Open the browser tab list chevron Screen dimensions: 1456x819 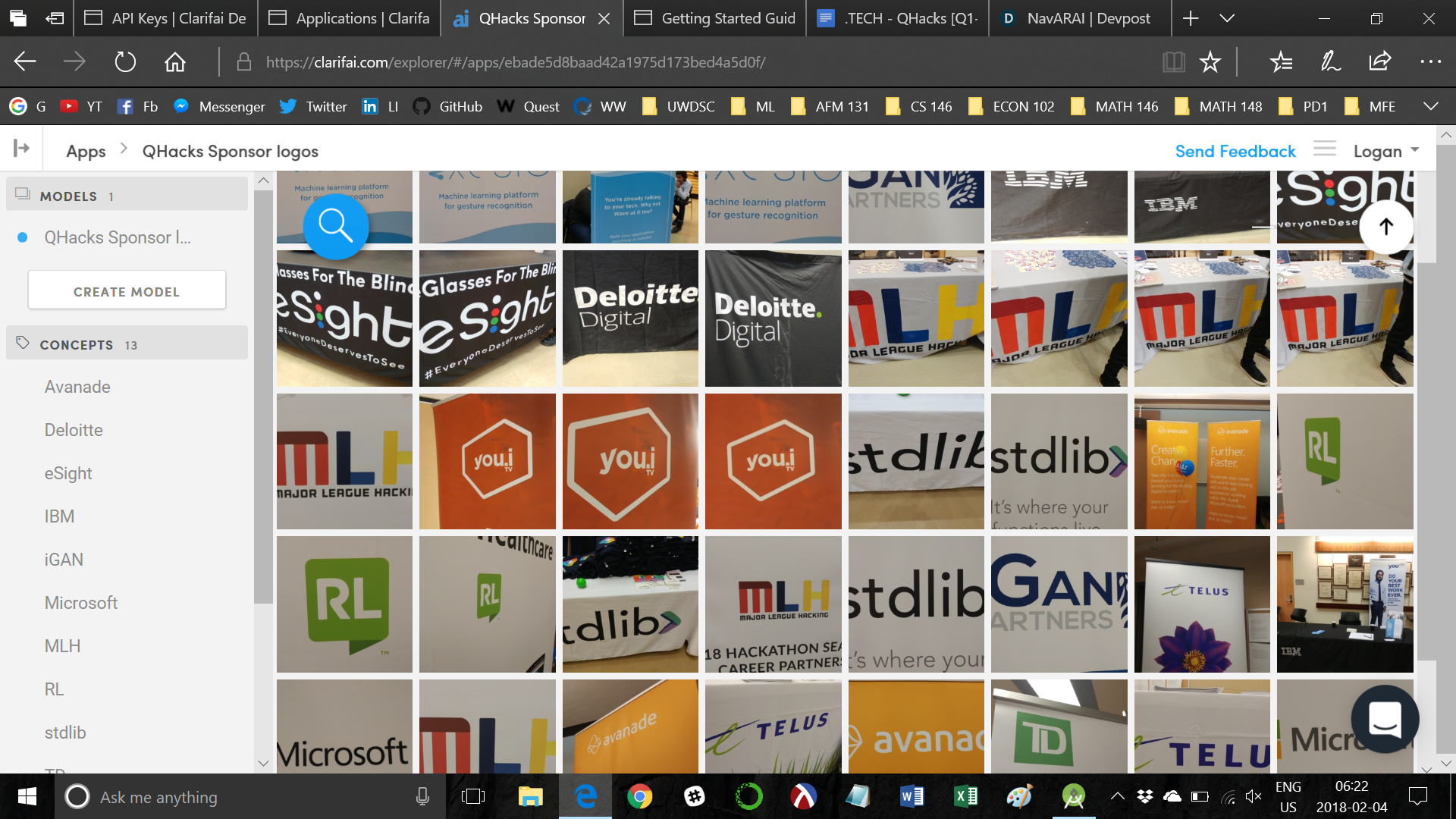(1227, 18)
